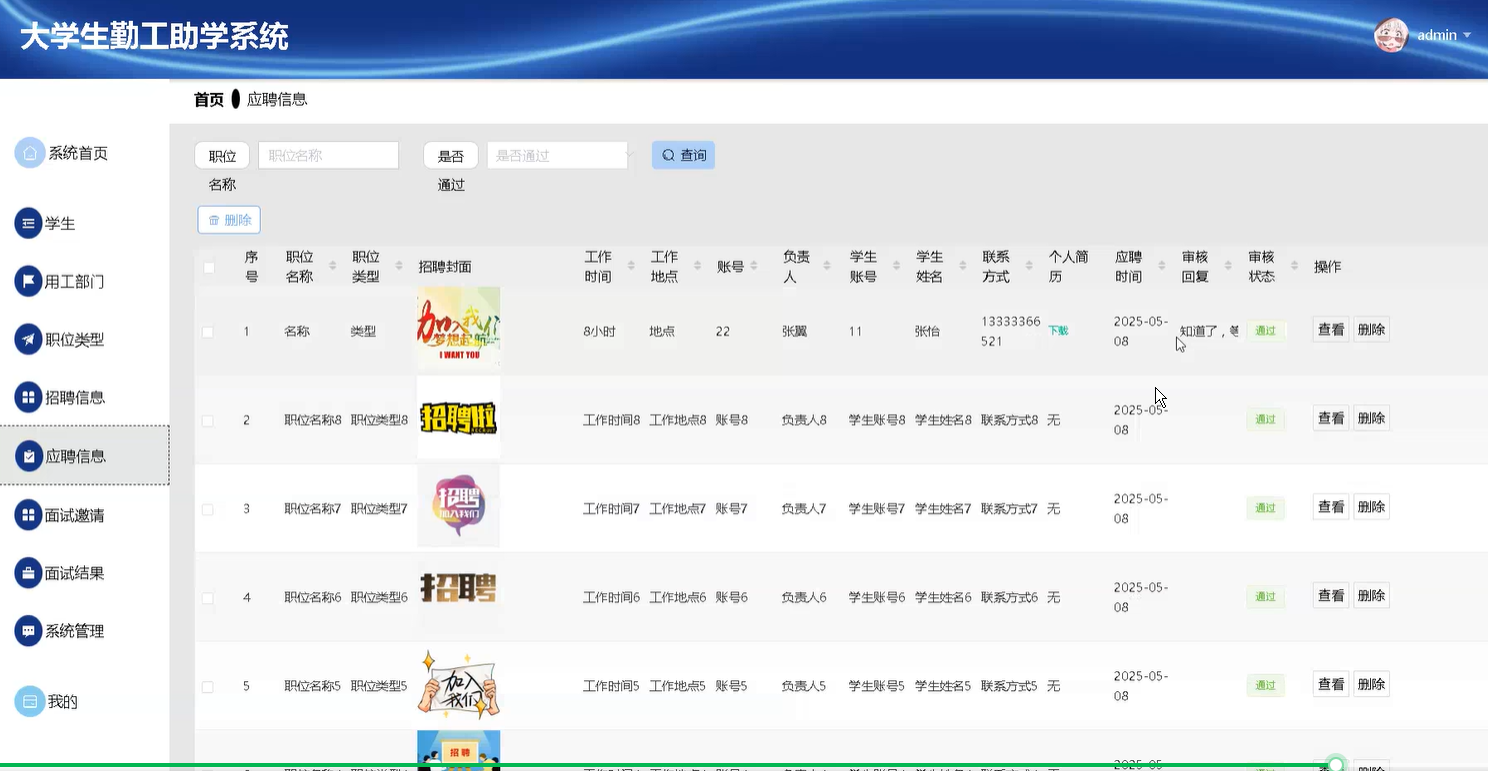Click the 大学生勤工助学系统 title

click(x=155, y=37)
